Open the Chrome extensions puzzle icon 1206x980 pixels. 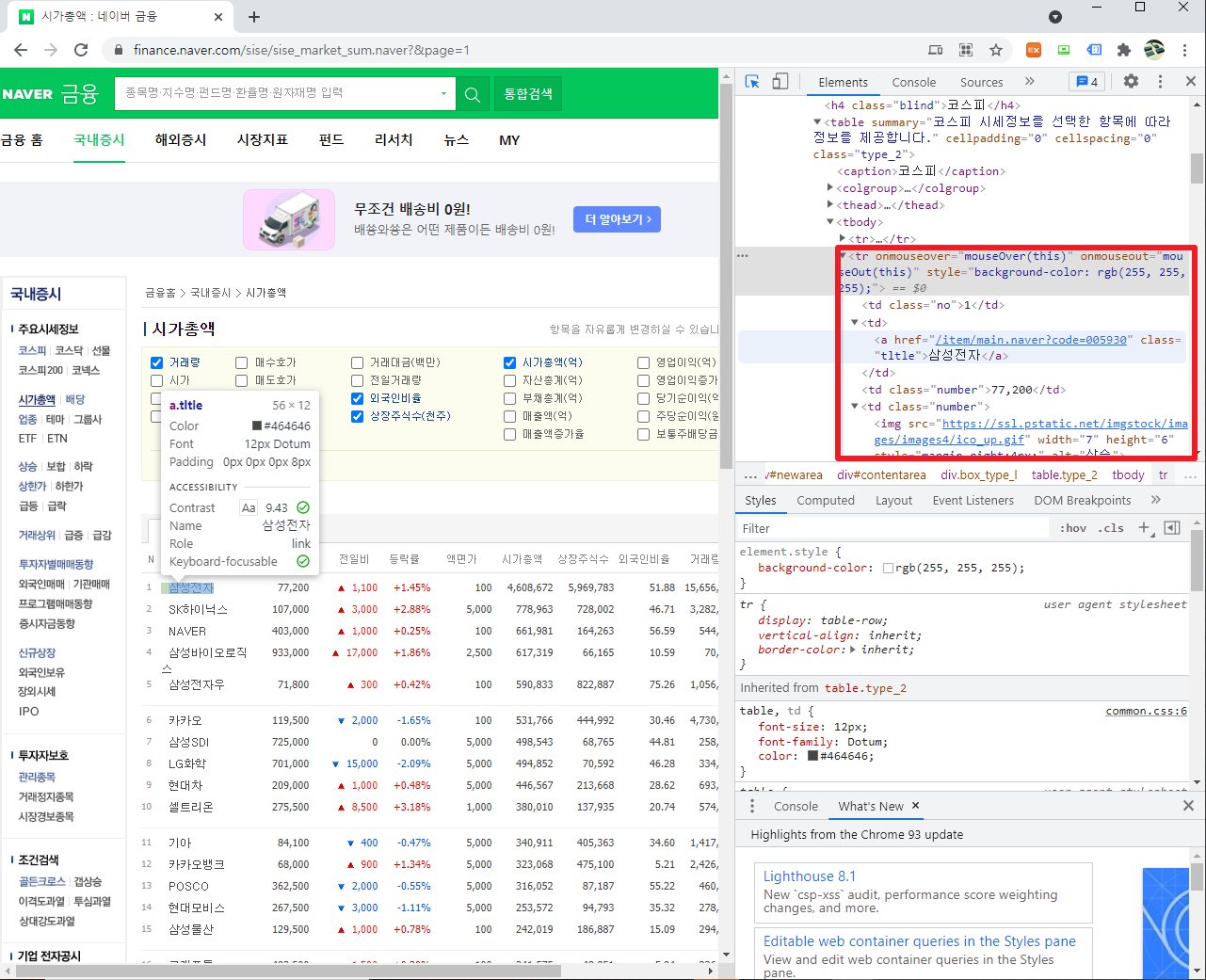pyautogui.click(x=1124, y=50)
